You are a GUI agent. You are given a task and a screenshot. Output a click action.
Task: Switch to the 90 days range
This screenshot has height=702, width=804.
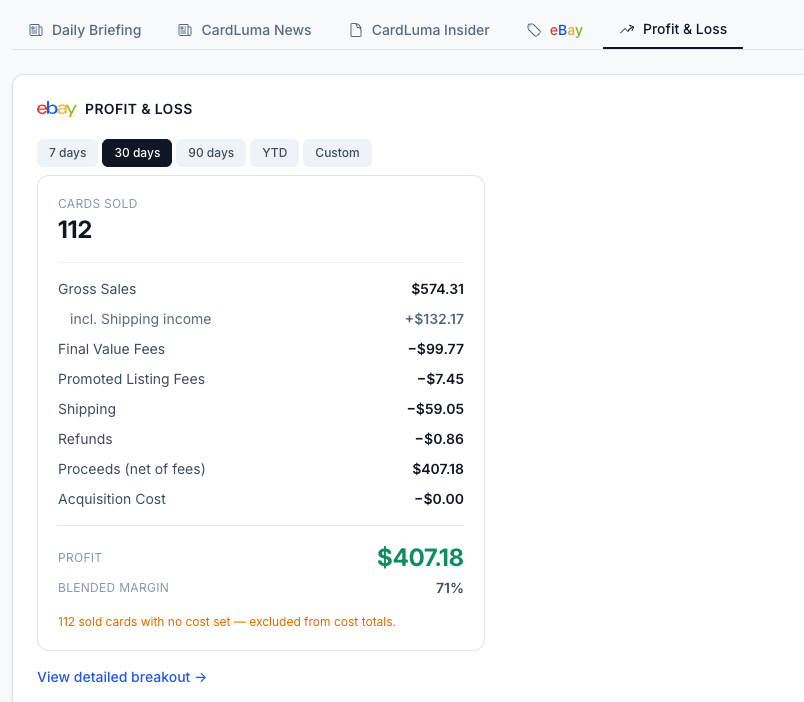211,153
